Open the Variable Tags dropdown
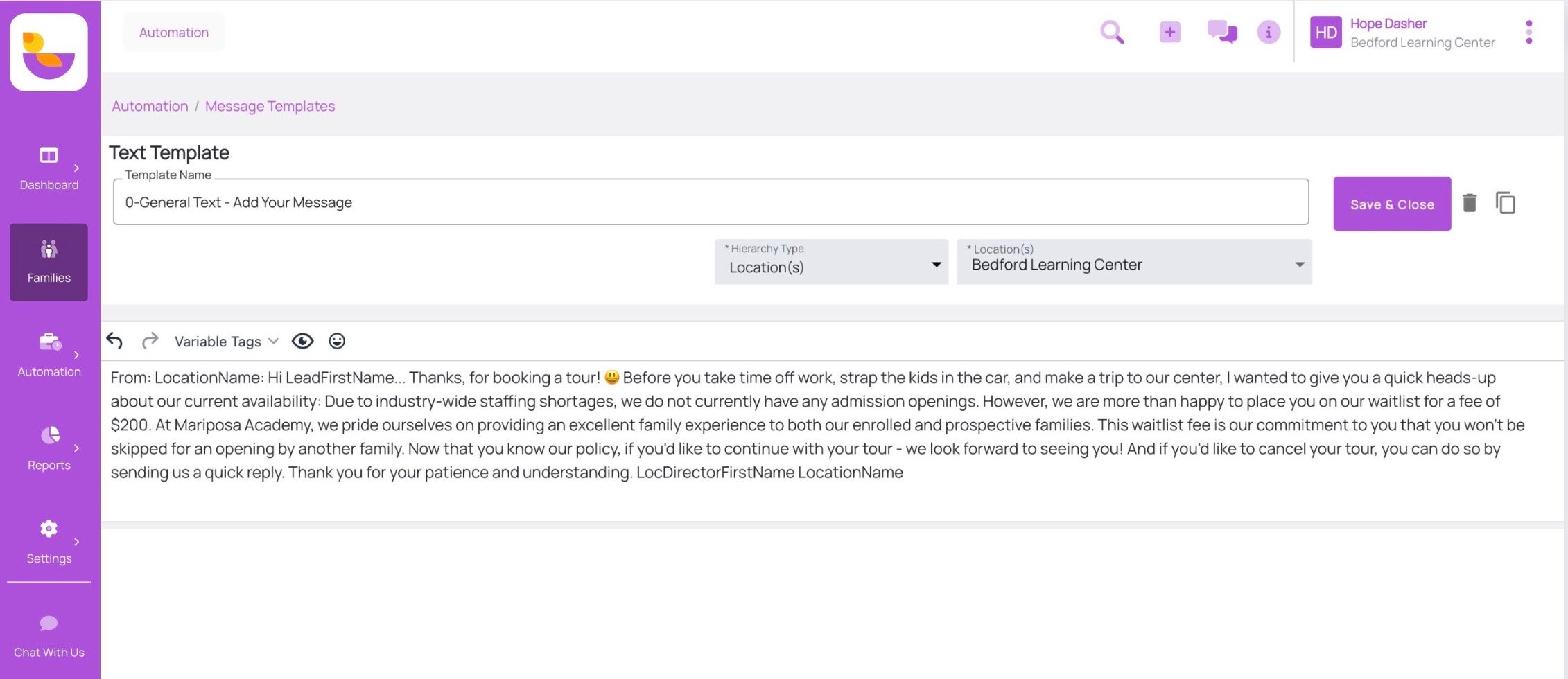Viewport: 1568px width, 679px height. tap(226, 342)
